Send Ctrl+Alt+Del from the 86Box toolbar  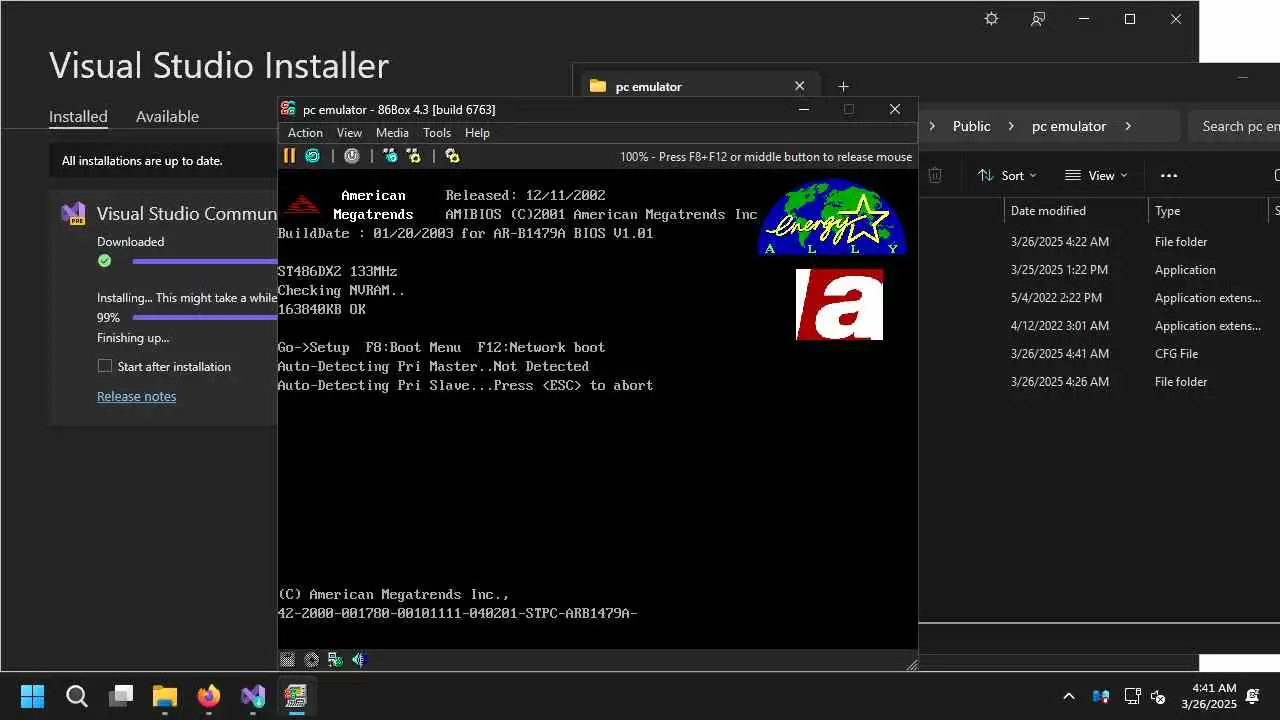390,156
